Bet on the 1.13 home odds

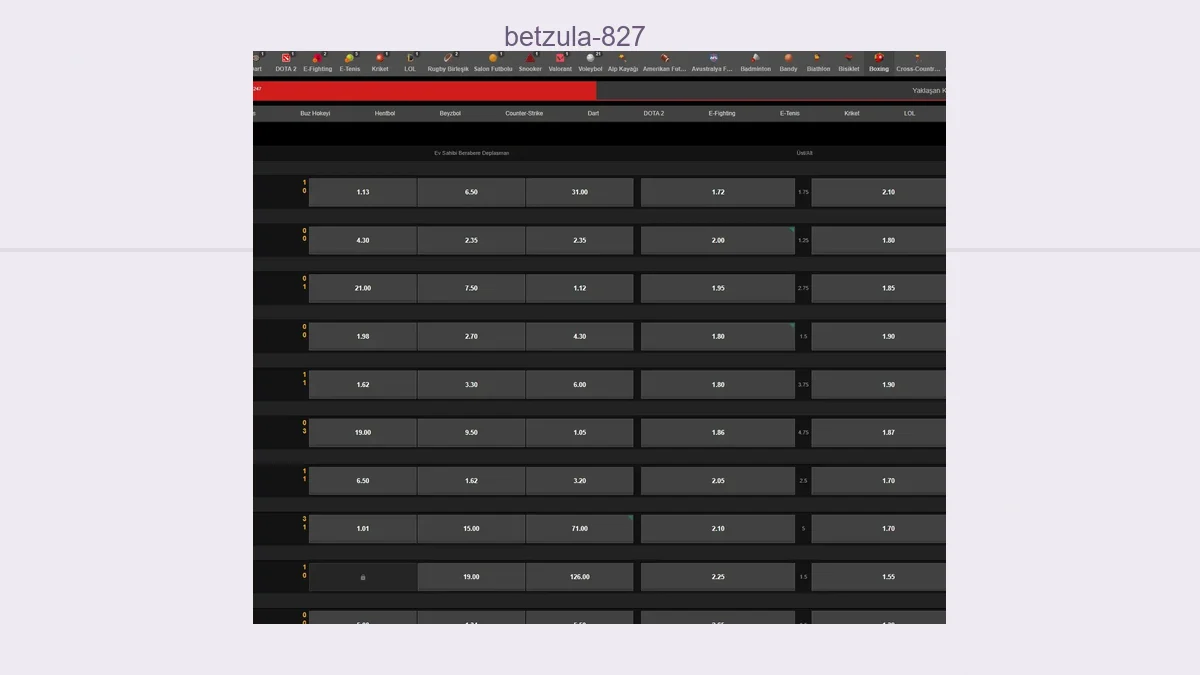coord(363,192)
